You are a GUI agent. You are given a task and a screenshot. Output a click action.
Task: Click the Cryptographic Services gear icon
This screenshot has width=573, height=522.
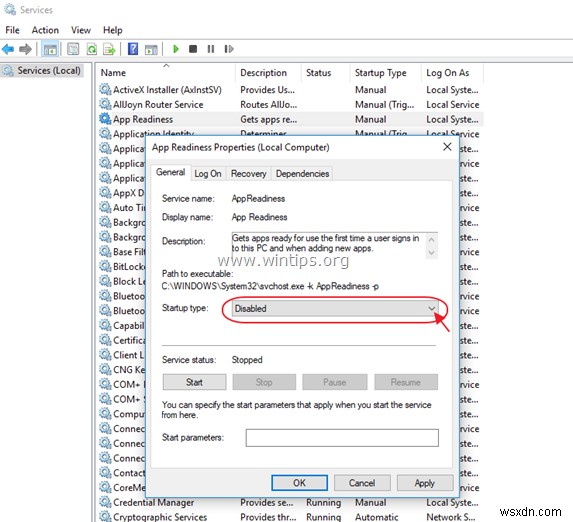[x=105, y=517]
